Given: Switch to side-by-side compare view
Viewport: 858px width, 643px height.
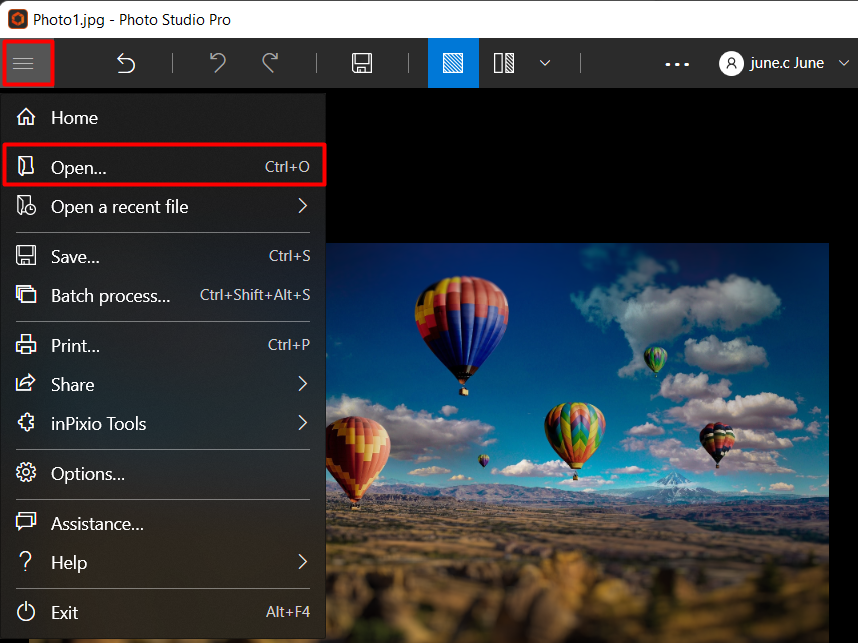Looking at the screenshot, I should point(504,63).
